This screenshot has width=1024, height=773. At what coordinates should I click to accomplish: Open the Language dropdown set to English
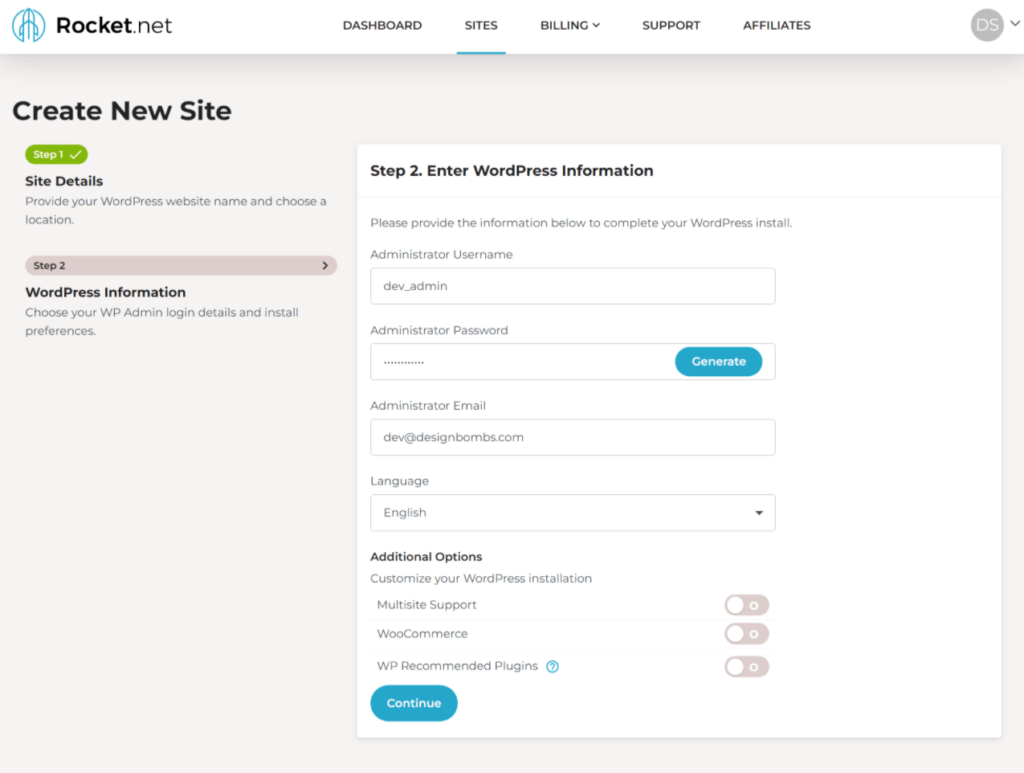coord(573,513)
